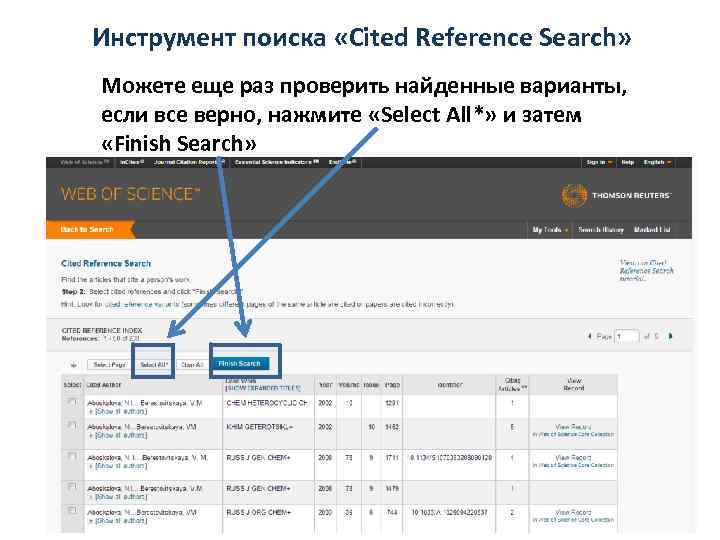Click the Citing Articles column header

pyautogui.click(x=512, y=384)
